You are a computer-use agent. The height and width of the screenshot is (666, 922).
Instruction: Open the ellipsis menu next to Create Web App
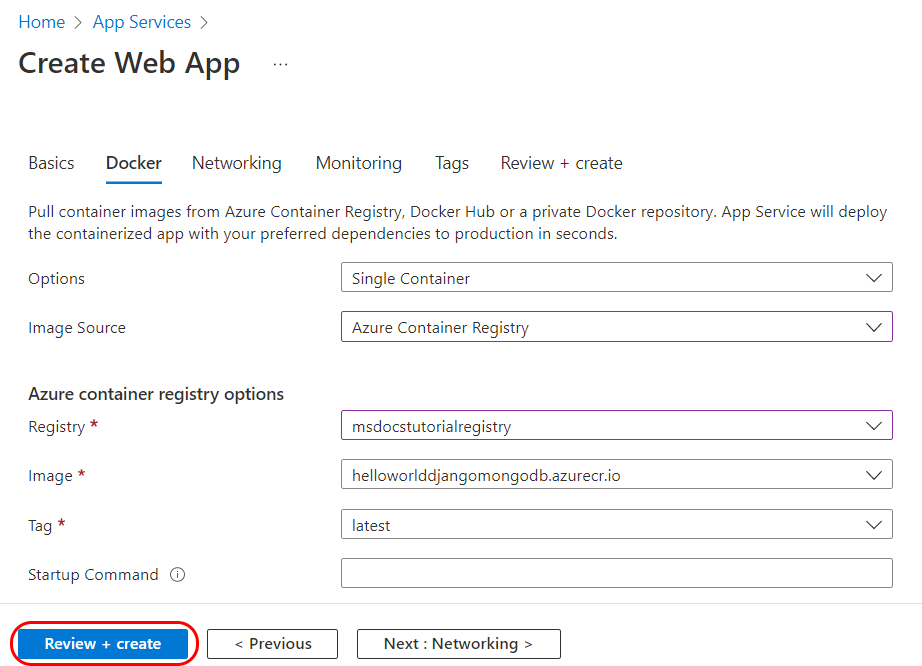280,62
